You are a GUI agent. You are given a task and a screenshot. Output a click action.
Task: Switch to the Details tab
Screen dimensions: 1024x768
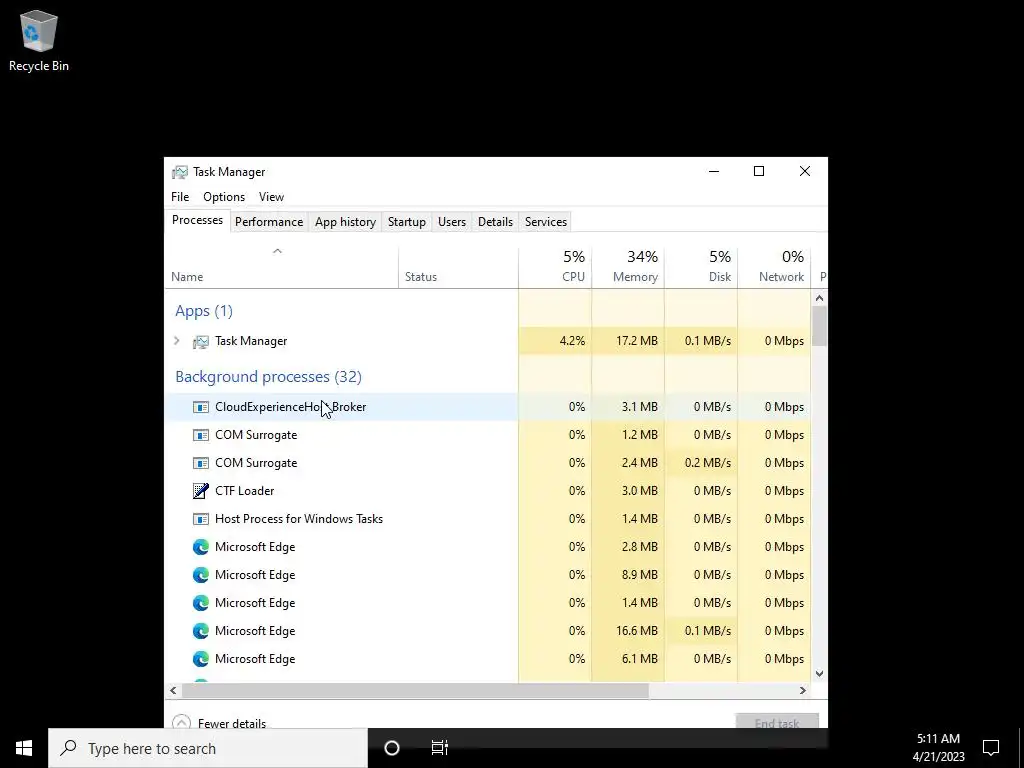496,222
